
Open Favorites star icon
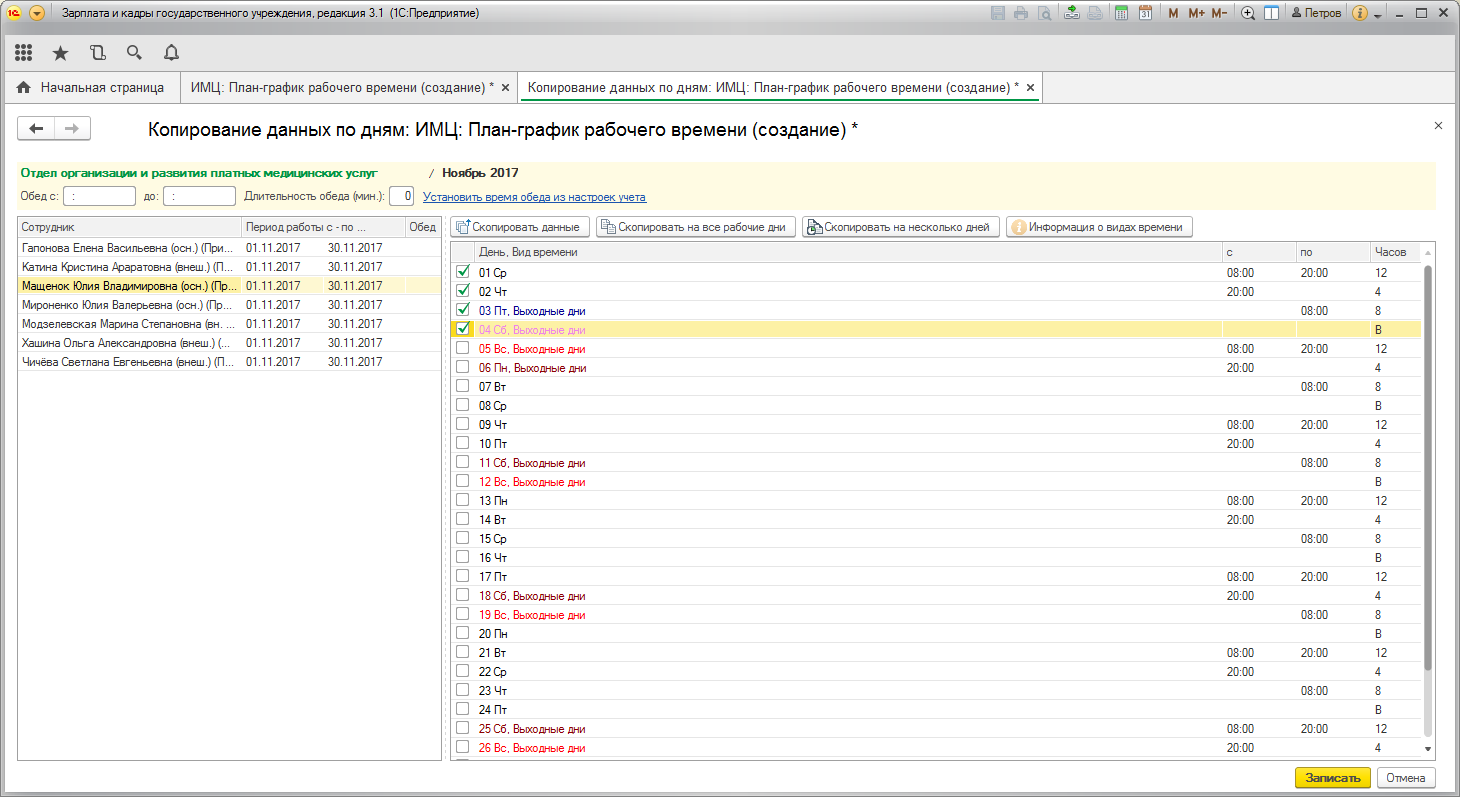pos(60,53)
